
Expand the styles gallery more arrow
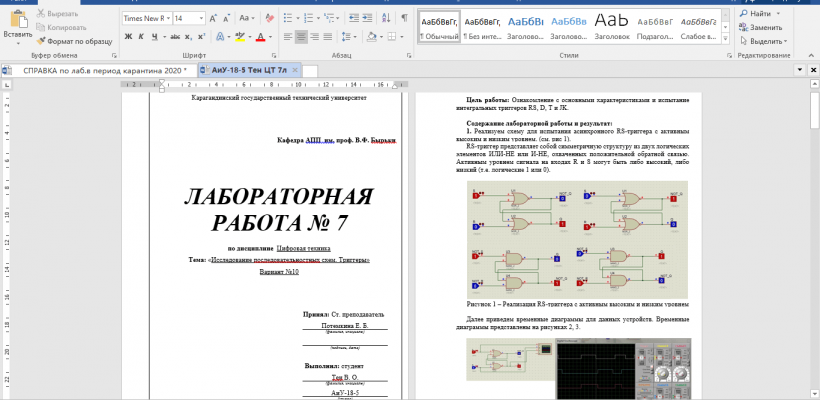[x=725, y=38]
